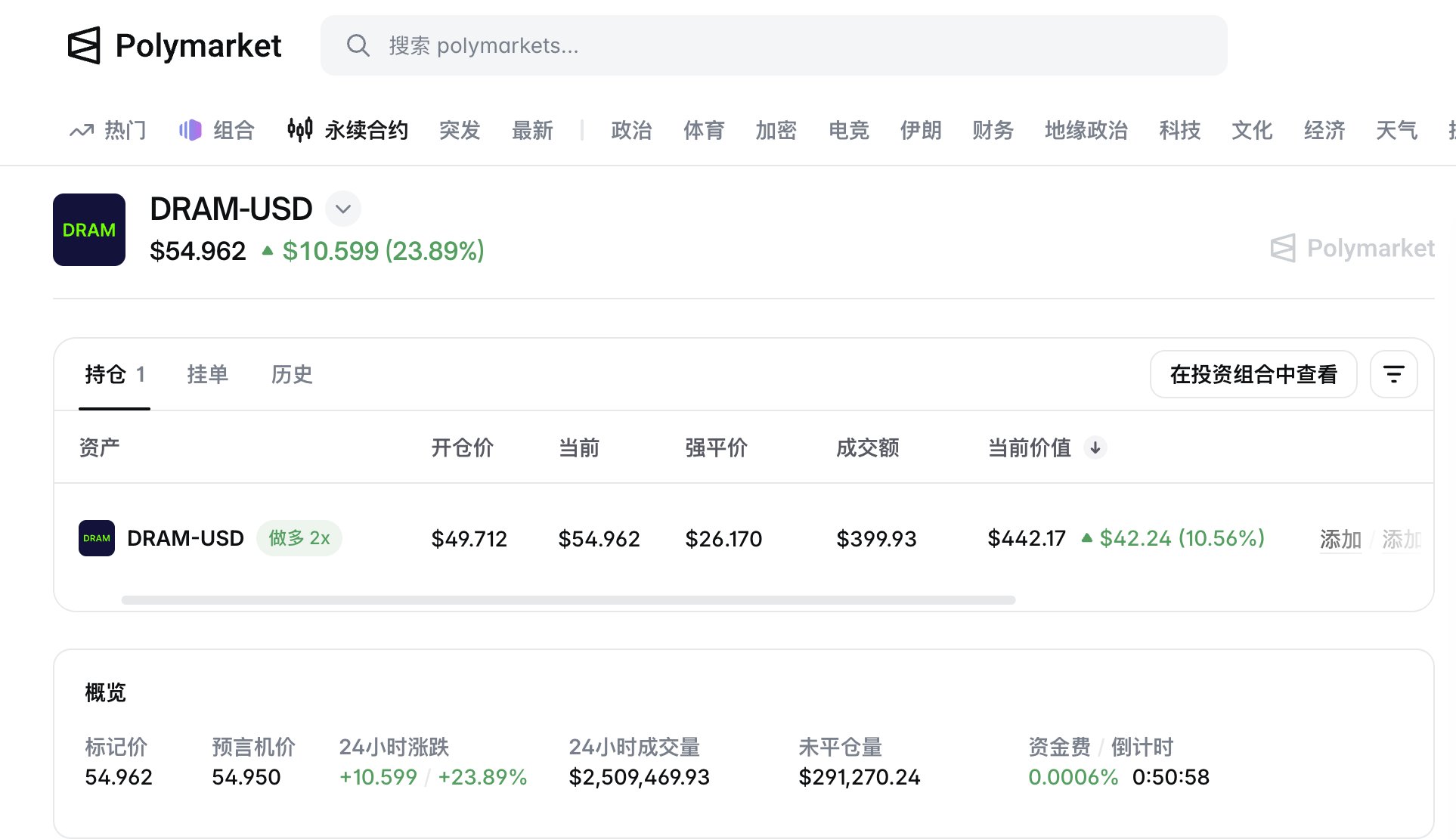Click the large DRAM logo in header
Screen dimensions: 1456x839
pos(89,230)
